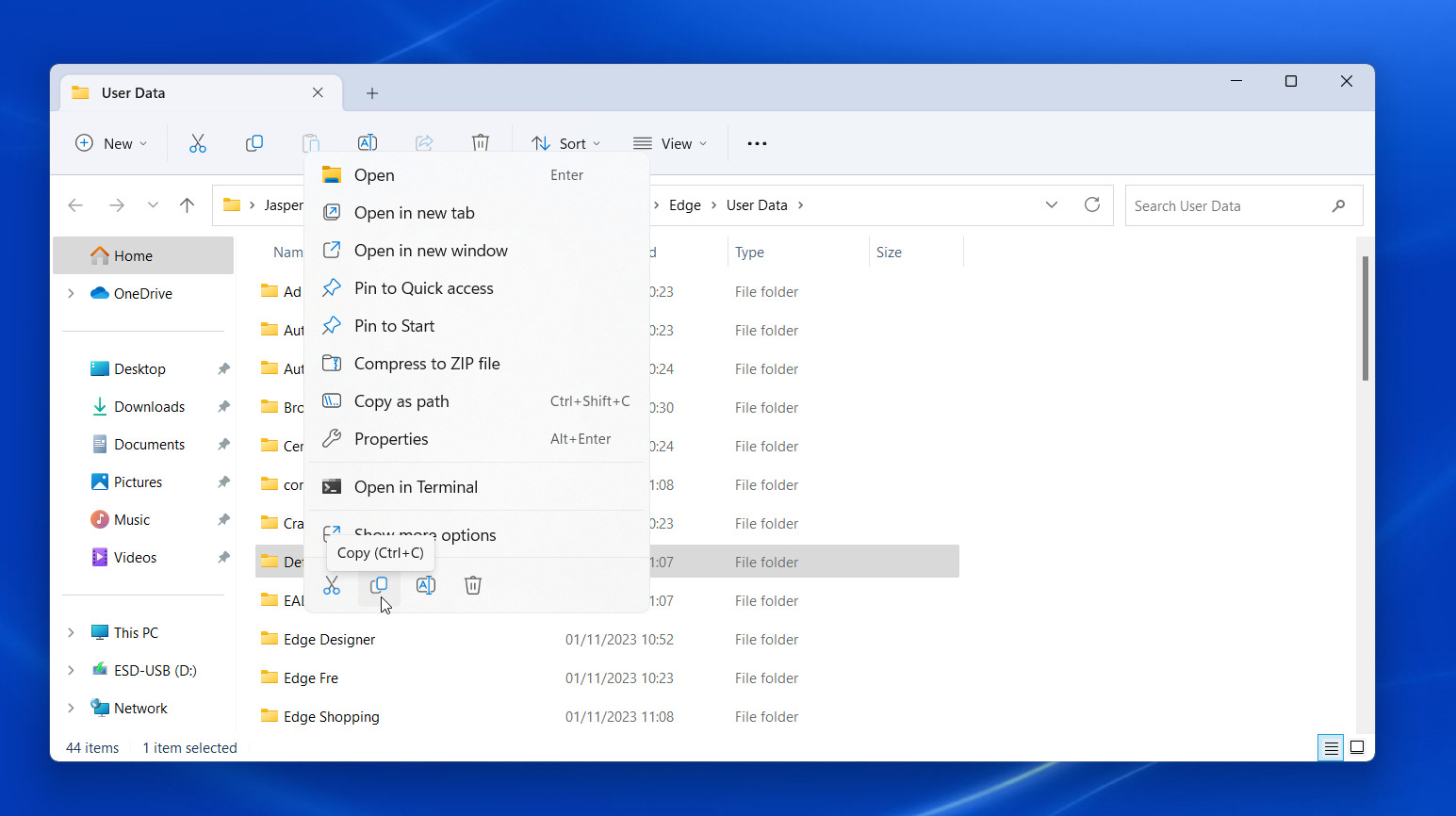Expand the OneDrive tree node
The width and height of the screenshot is (1456, 816).
[x=71, y=294]
